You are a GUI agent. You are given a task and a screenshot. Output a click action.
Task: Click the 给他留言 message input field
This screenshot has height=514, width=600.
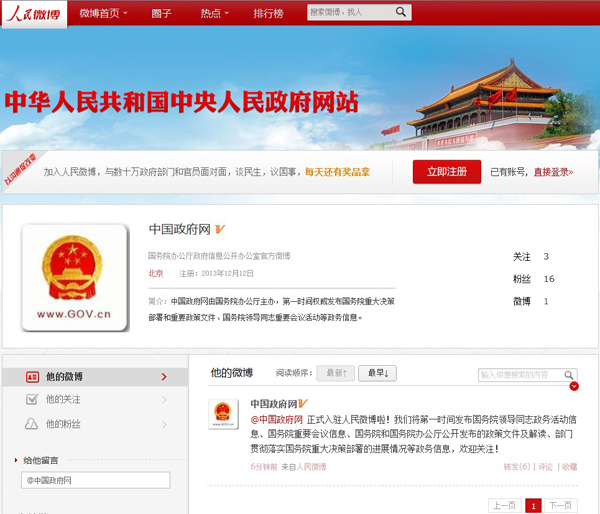95,481
